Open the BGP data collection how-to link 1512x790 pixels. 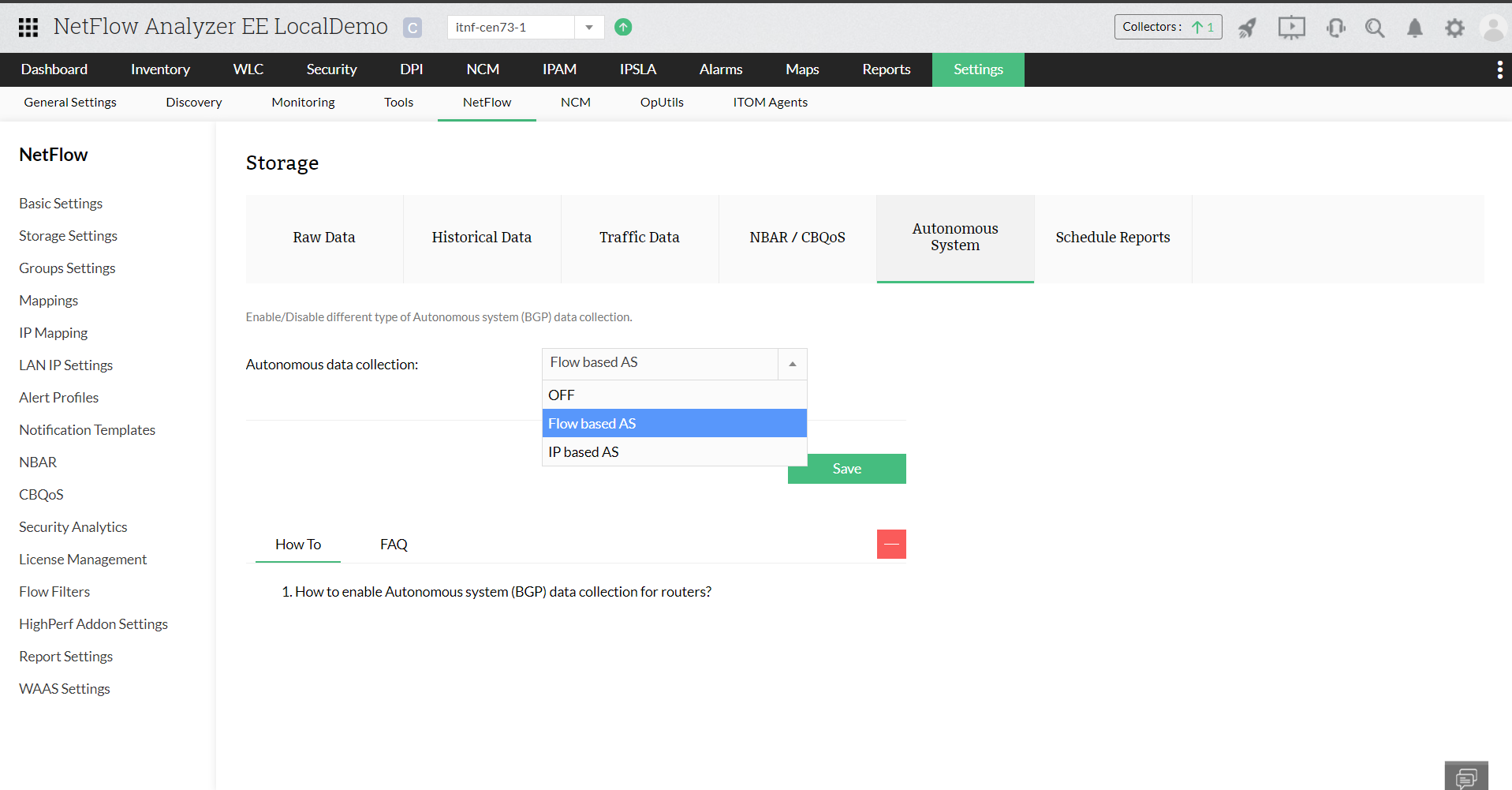(503, 592)
